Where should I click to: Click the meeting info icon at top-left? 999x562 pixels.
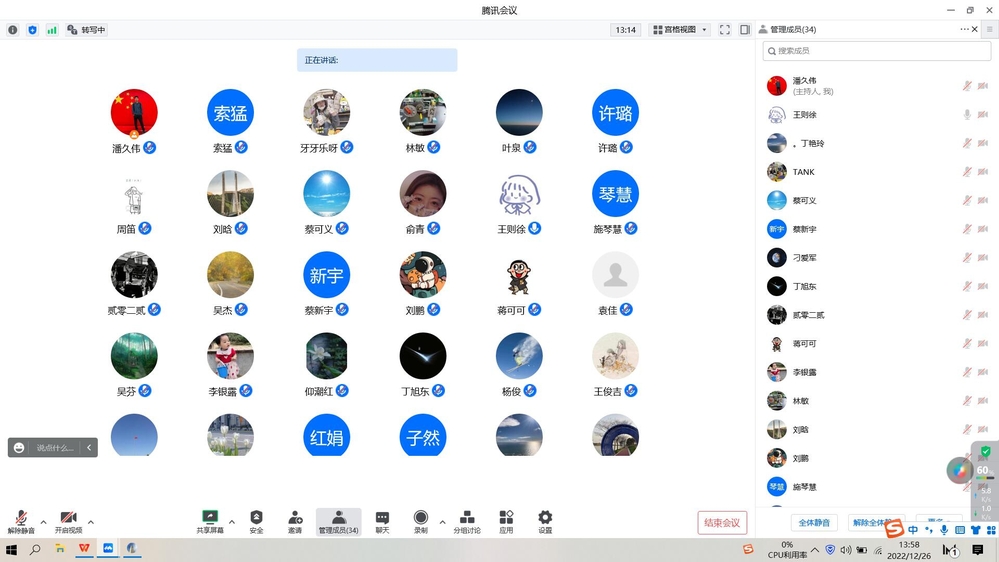(13, 30)
